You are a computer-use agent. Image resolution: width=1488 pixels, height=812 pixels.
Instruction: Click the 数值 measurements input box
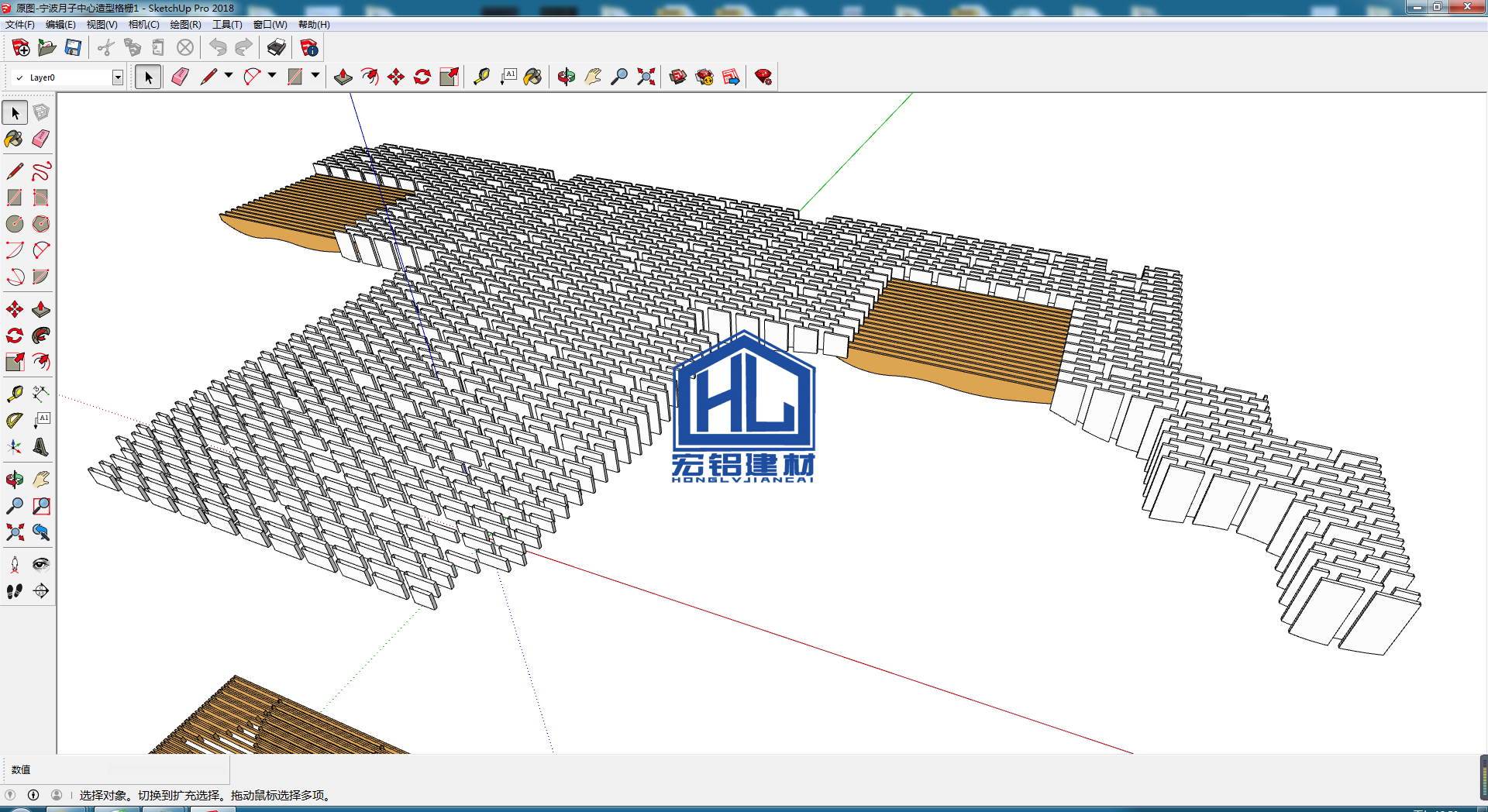tap(168, 769)
